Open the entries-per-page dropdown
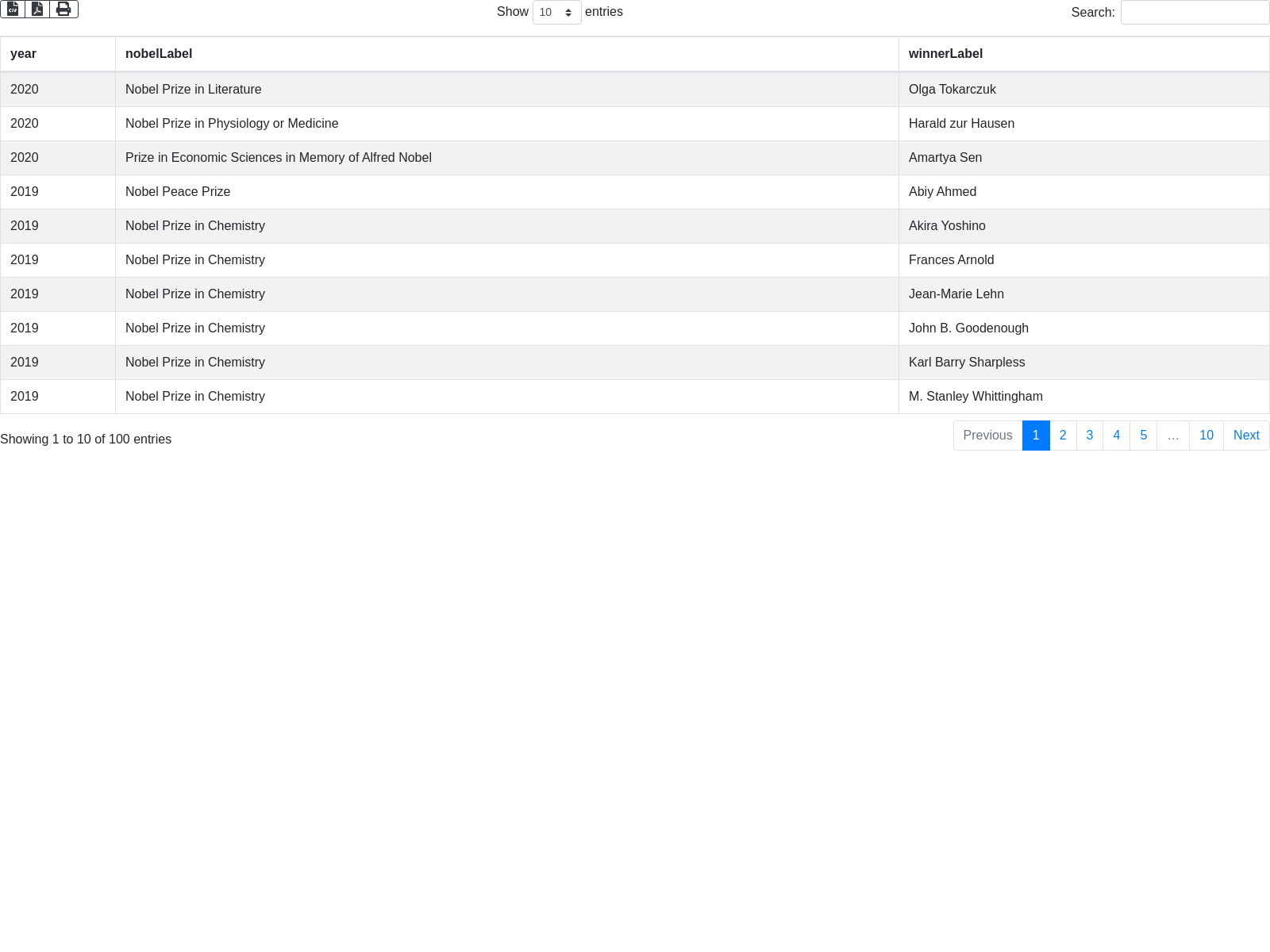Screen dimensions: 1270x952 [x=556, y=12]
